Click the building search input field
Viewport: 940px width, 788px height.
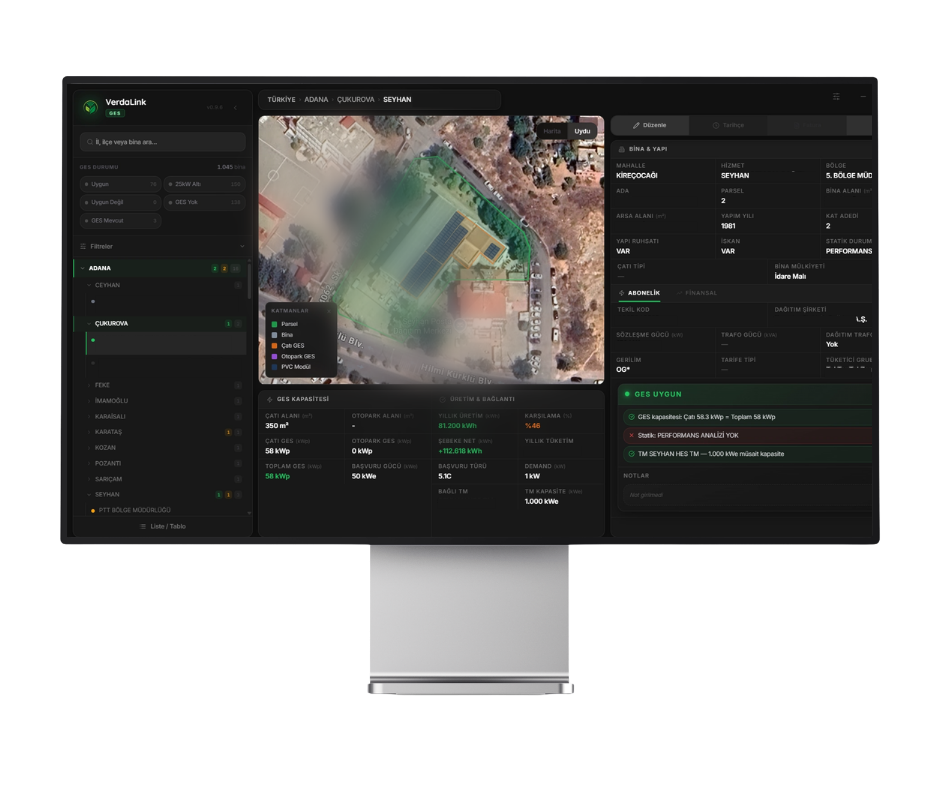(162, 142)
